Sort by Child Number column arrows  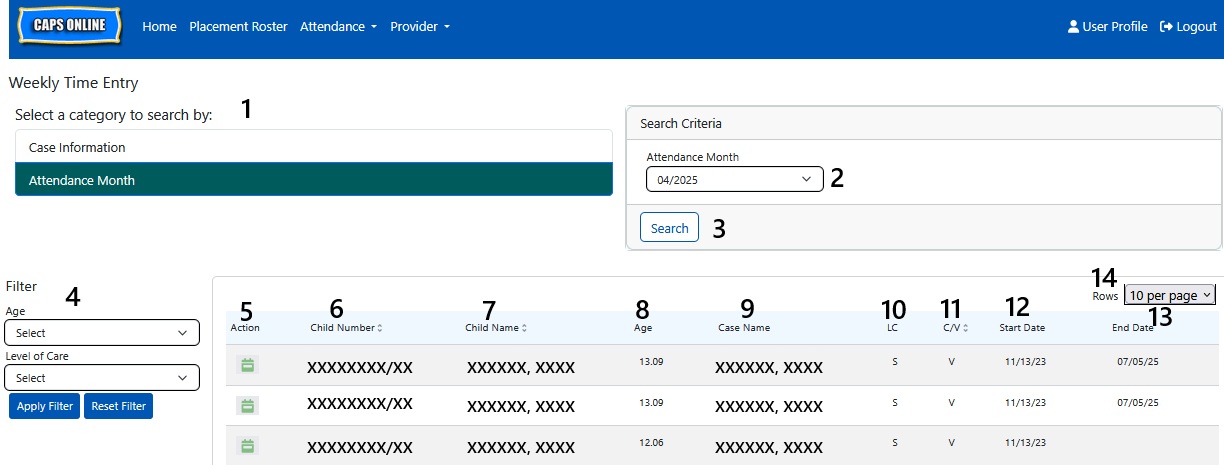[380, 328]
